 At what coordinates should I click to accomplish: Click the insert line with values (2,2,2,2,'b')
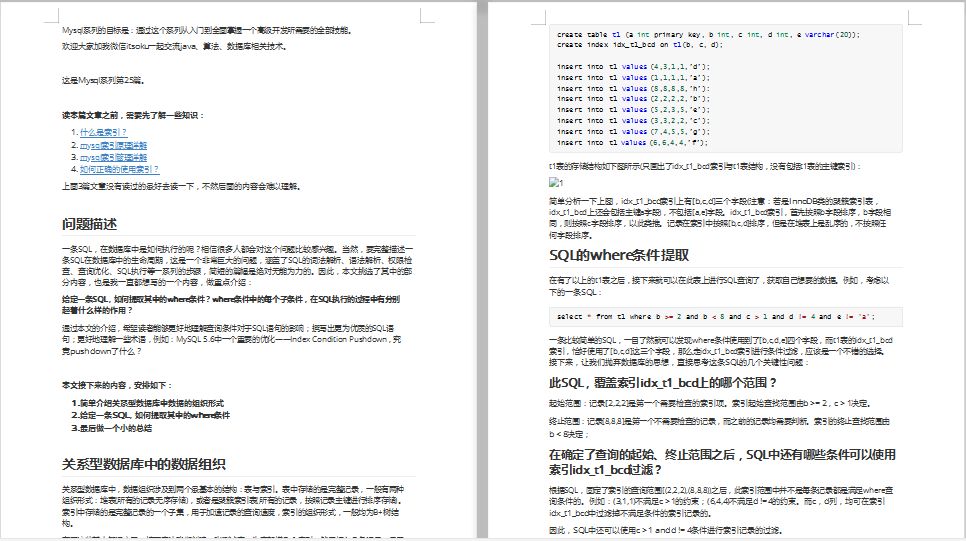[633, 99]
